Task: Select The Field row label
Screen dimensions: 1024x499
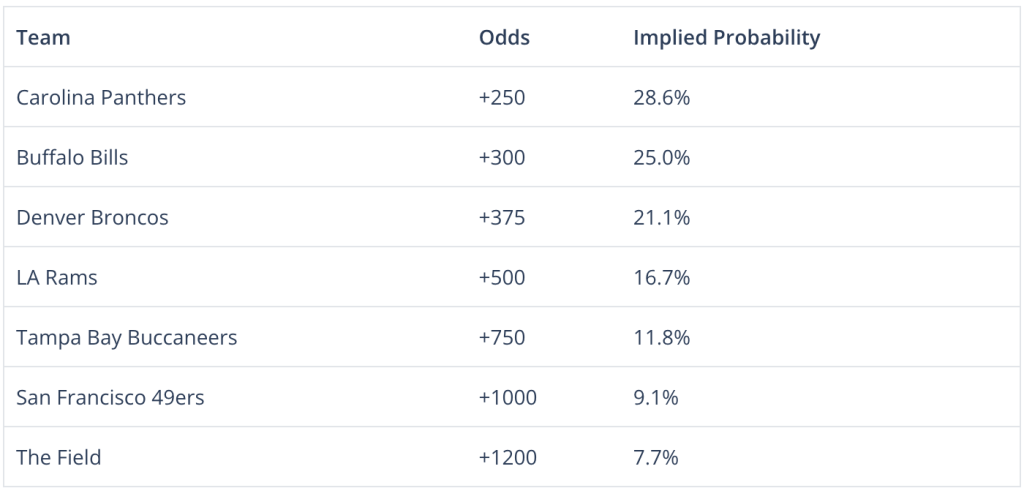Action: point(59,457)
